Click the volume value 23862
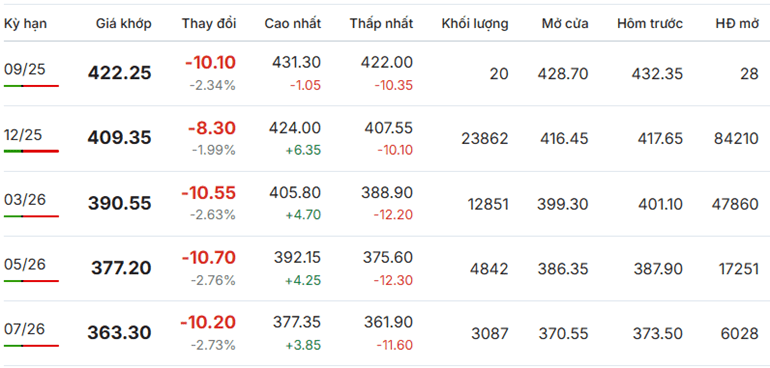Viewport: 770px width, 368px height. tap(485, 139)
